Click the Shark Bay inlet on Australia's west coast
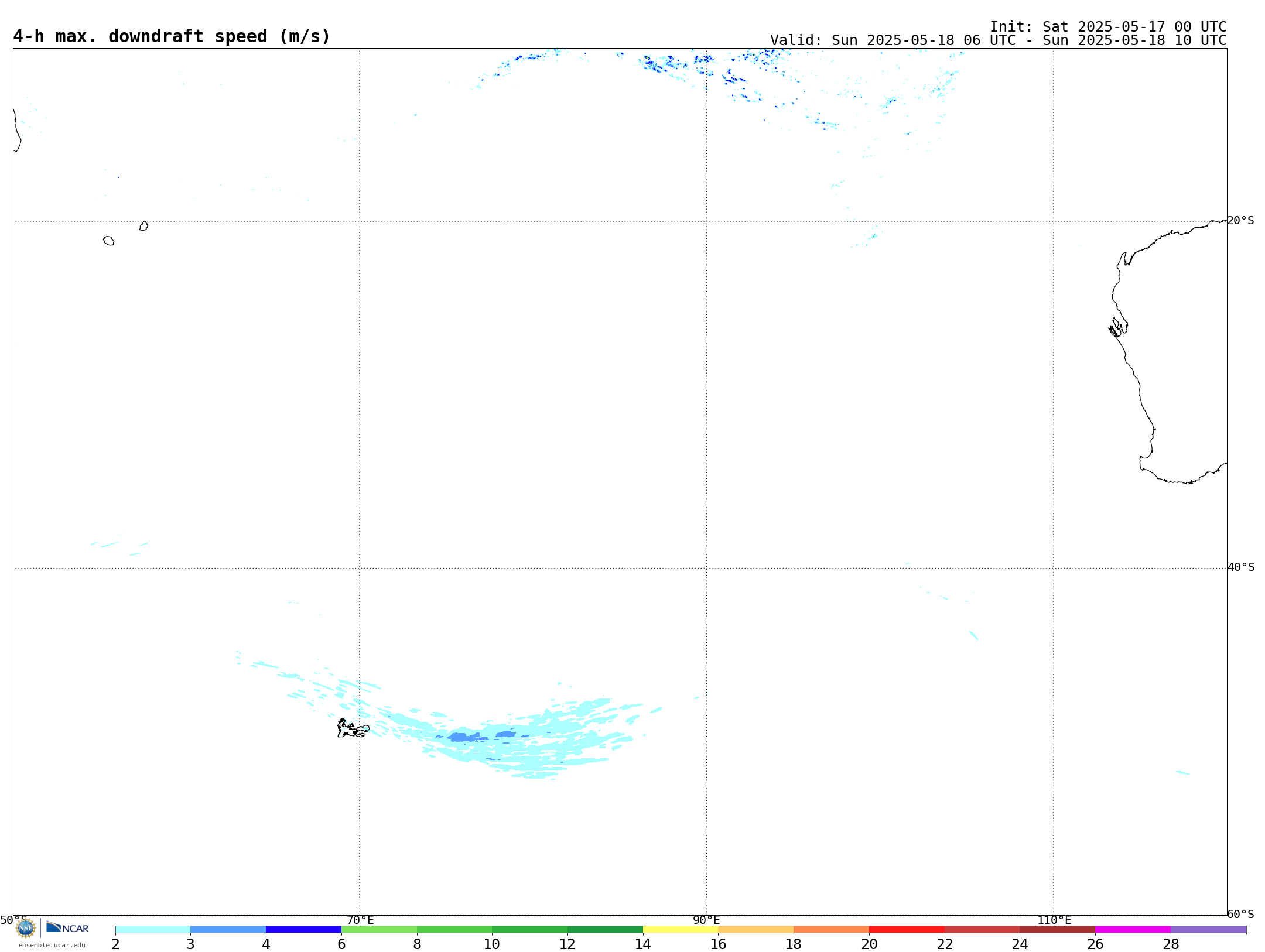 point(1118,327)
